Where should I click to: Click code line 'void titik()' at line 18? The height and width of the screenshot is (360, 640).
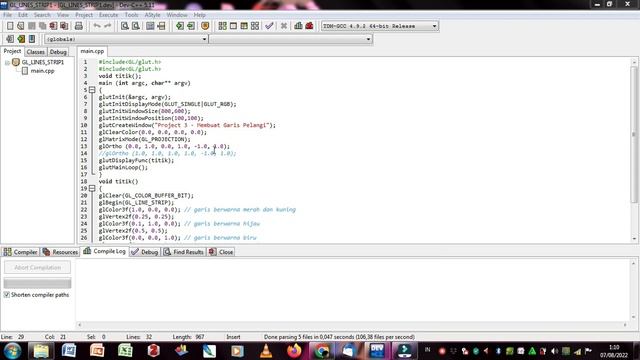(118, 181)
